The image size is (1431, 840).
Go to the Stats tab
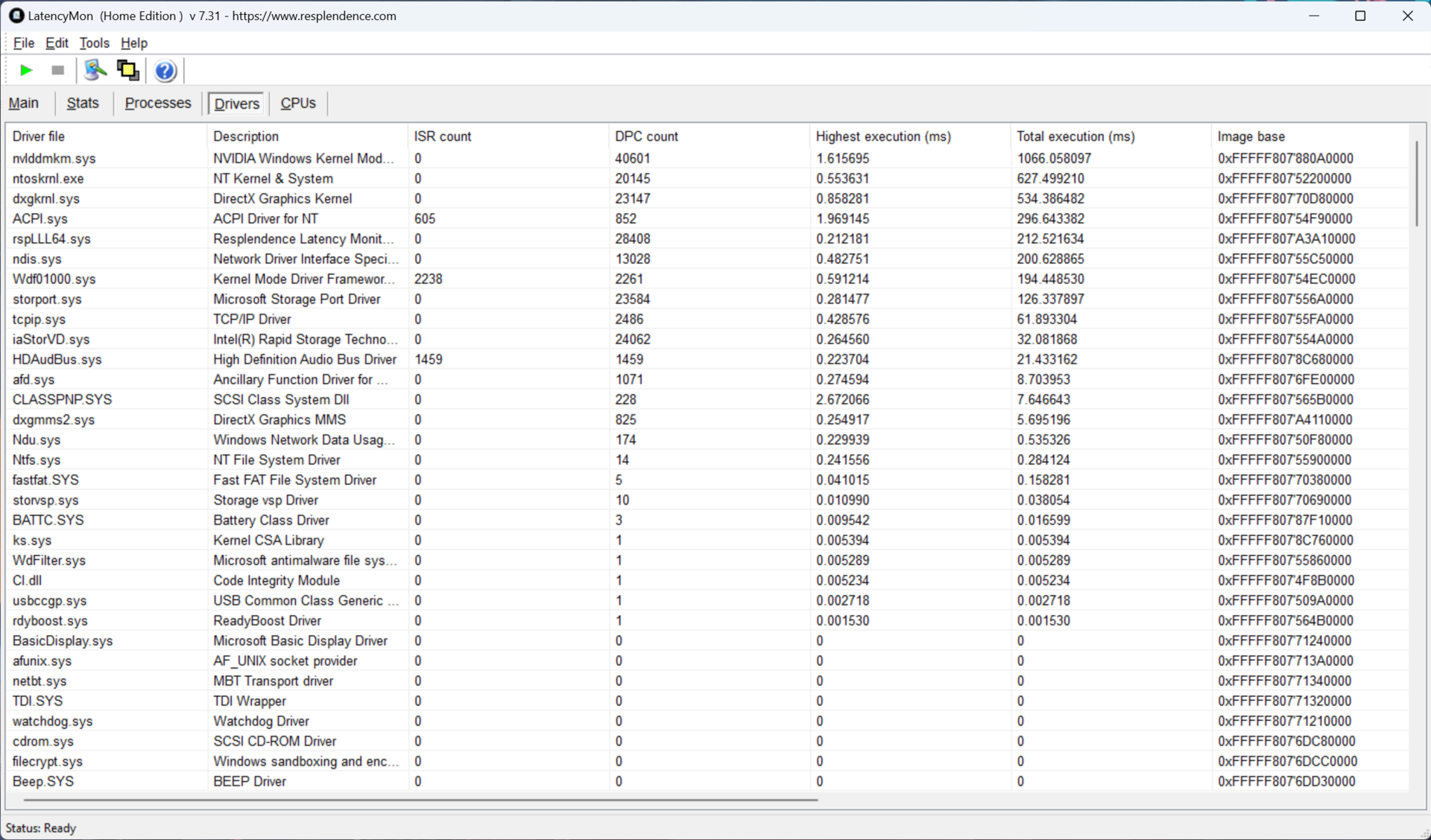(83, 103)
